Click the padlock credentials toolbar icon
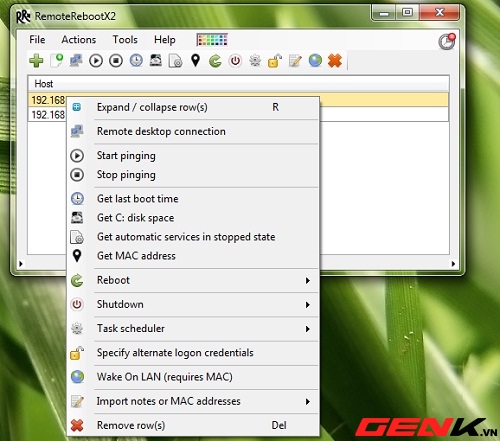Viewport: 500px width, 441px height. click(x=275, y=61)
